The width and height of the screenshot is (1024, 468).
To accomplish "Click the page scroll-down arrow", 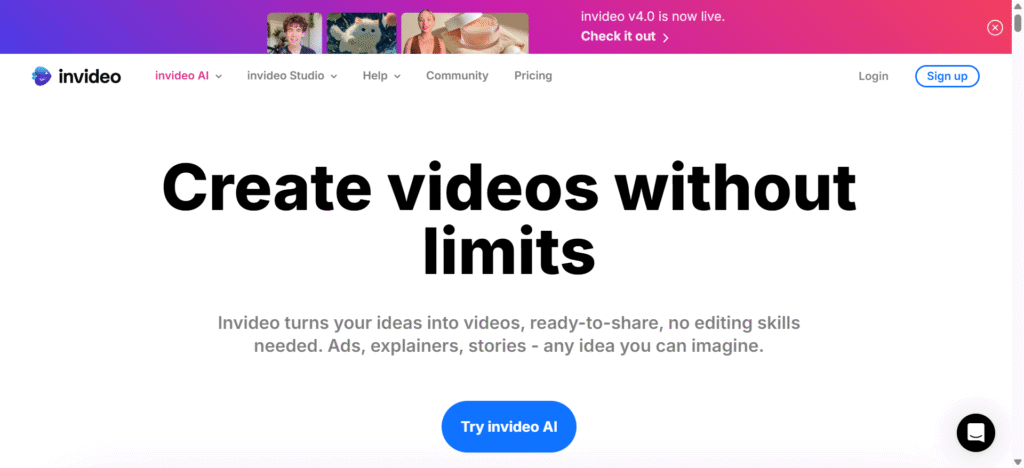I will click(x=1017, y=463).
